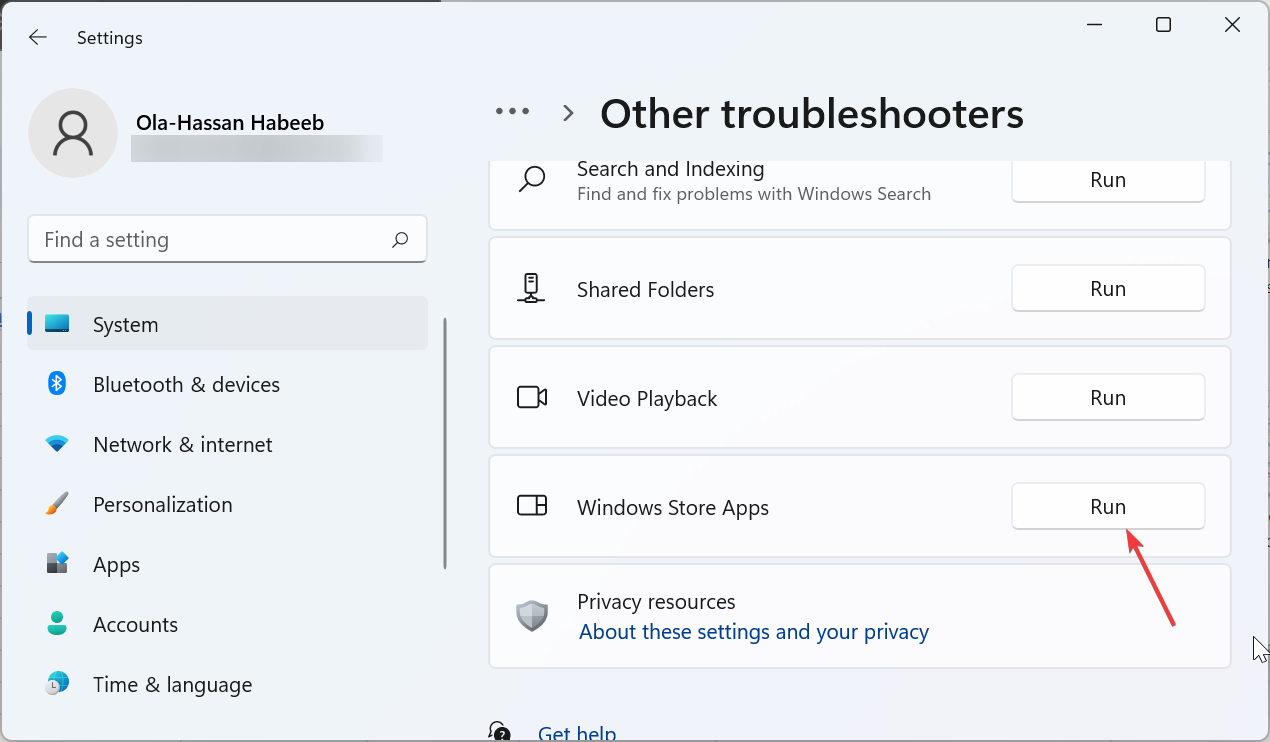The image size is (1270, 742).
Task: Open breadcrumb ellipsis menu
Action: coord(512,113)
